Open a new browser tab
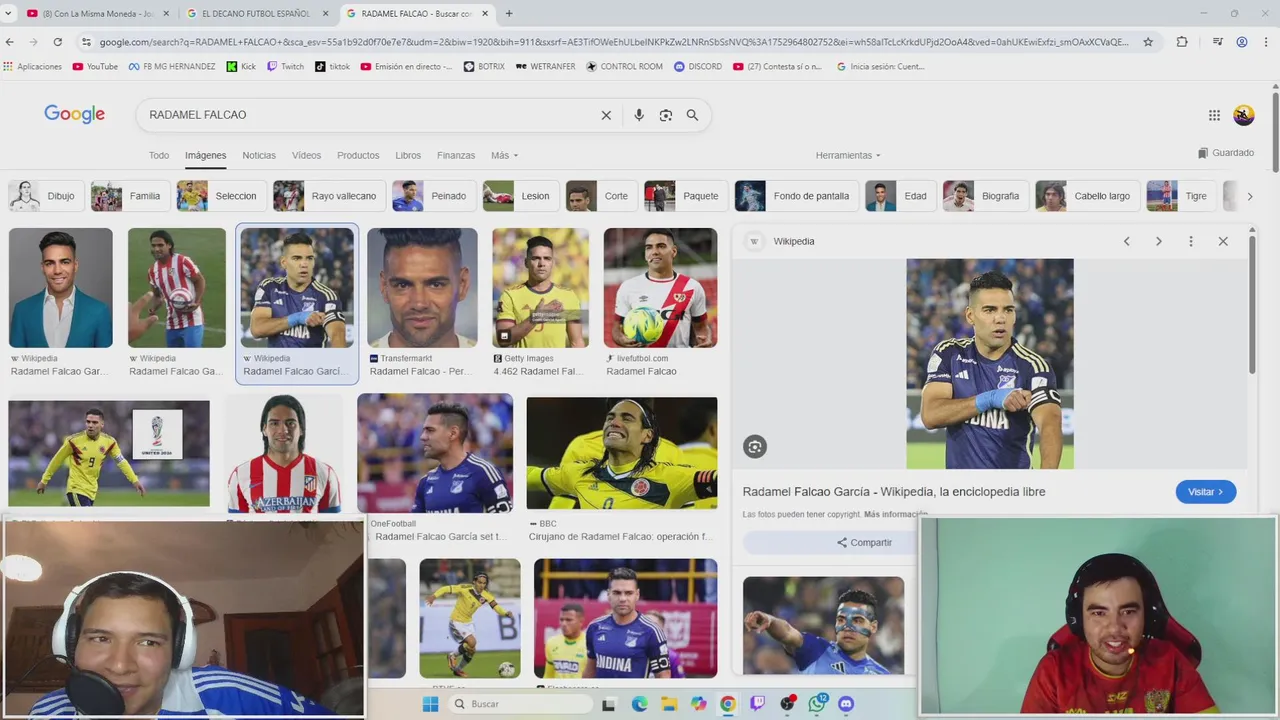This screenshot has width=1280, height=720. [509, 13]
